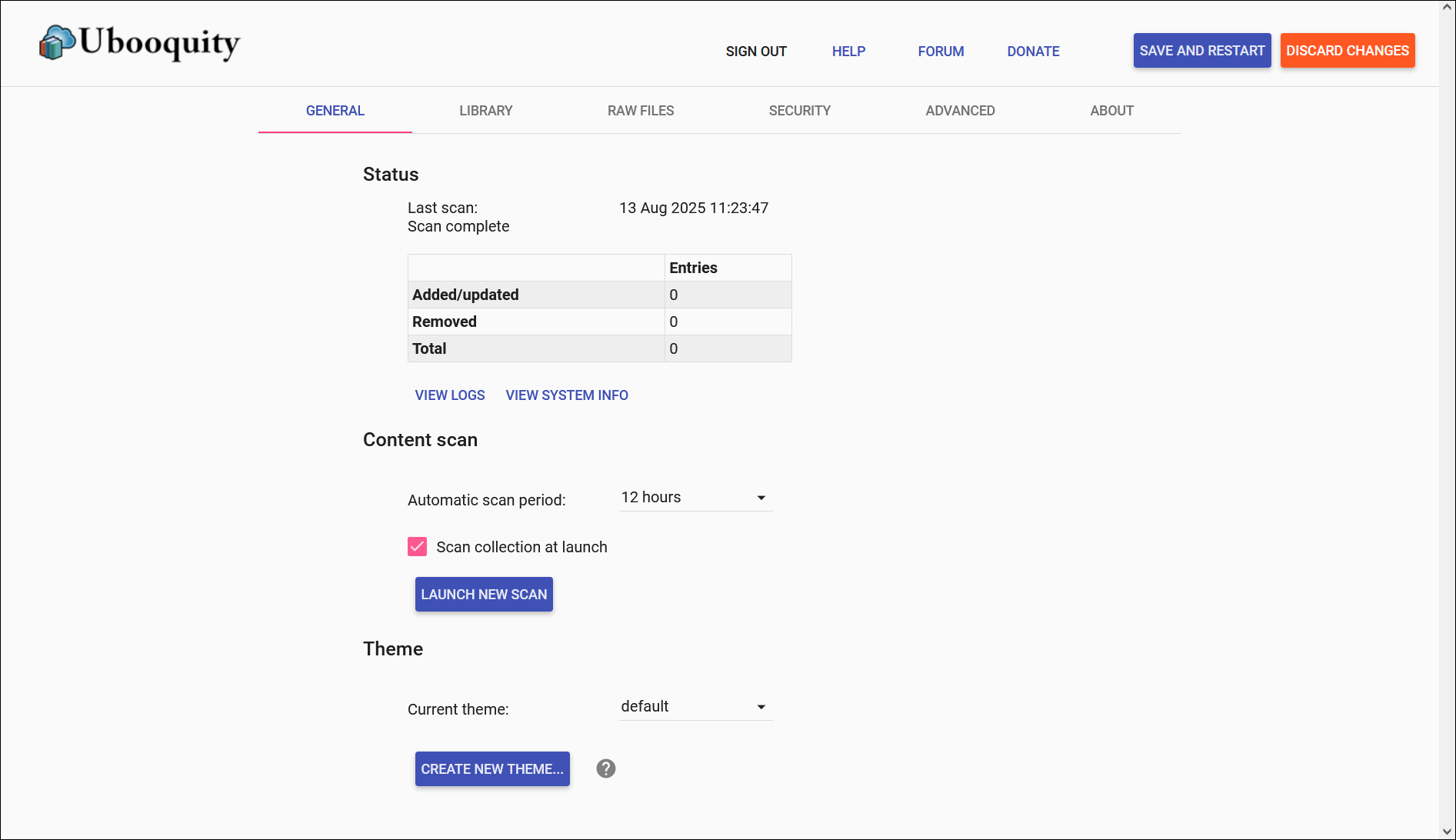Go to the Security tab
Screen dimensions: 1456x840
point(800,111)
